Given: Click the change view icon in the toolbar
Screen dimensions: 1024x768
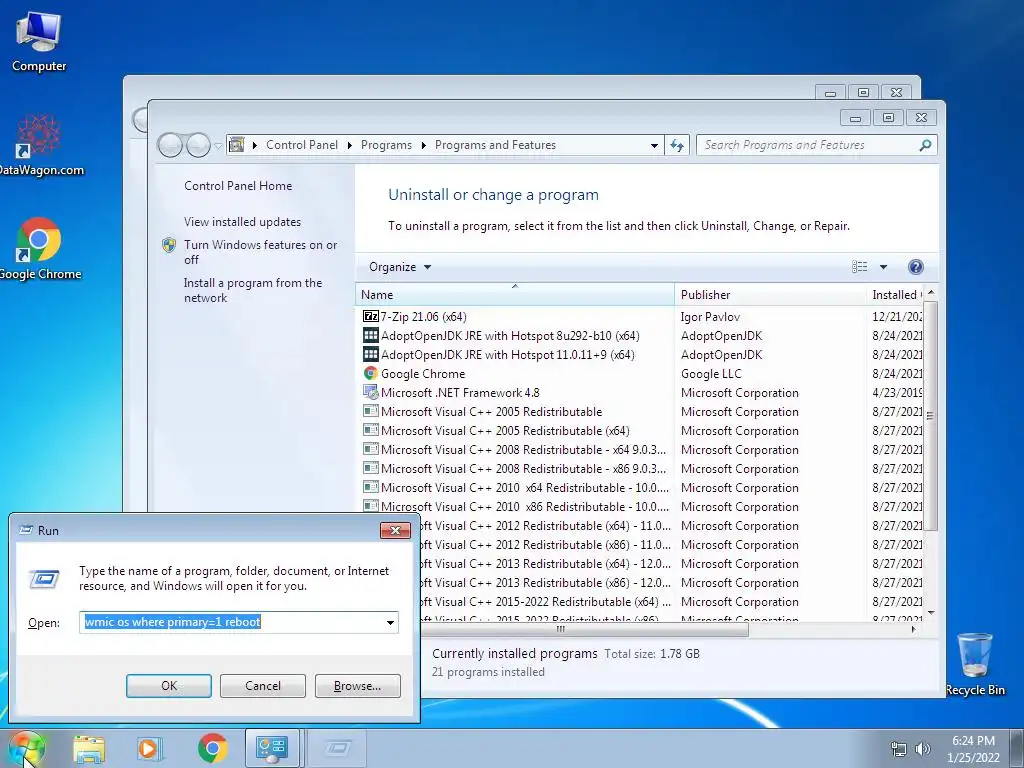Looking at the screenshot, I should click(x=859, y=266).
